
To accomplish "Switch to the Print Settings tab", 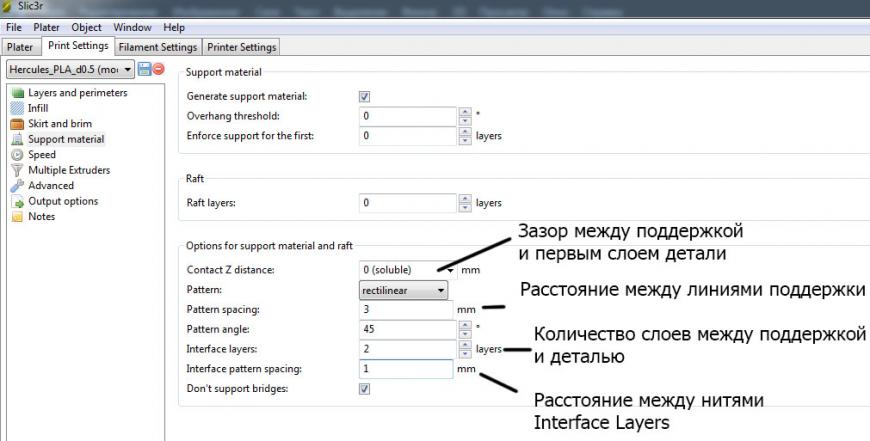I will [x=78, y=45].
